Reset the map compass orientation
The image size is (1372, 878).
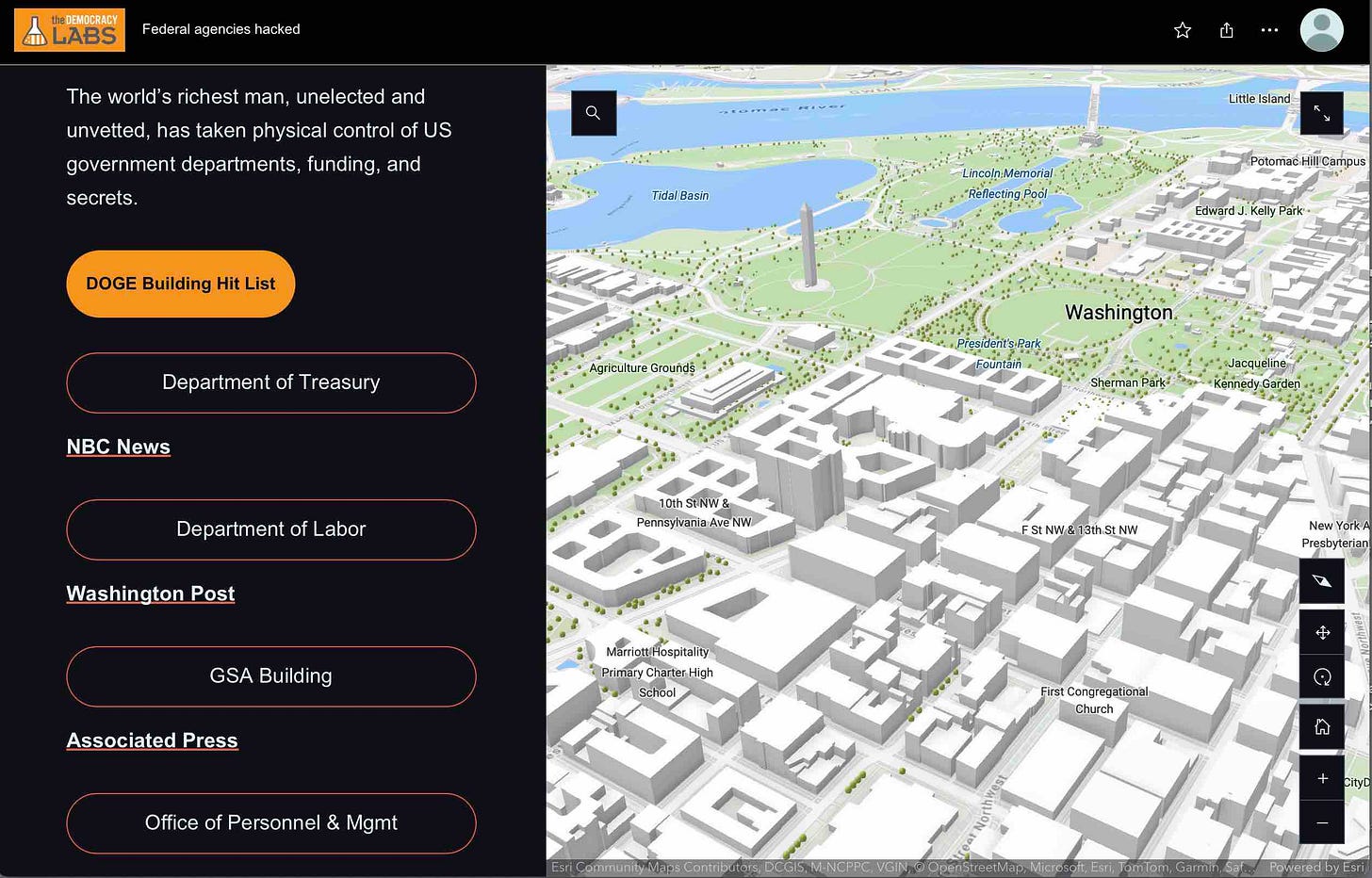[x=1322, y=581]
